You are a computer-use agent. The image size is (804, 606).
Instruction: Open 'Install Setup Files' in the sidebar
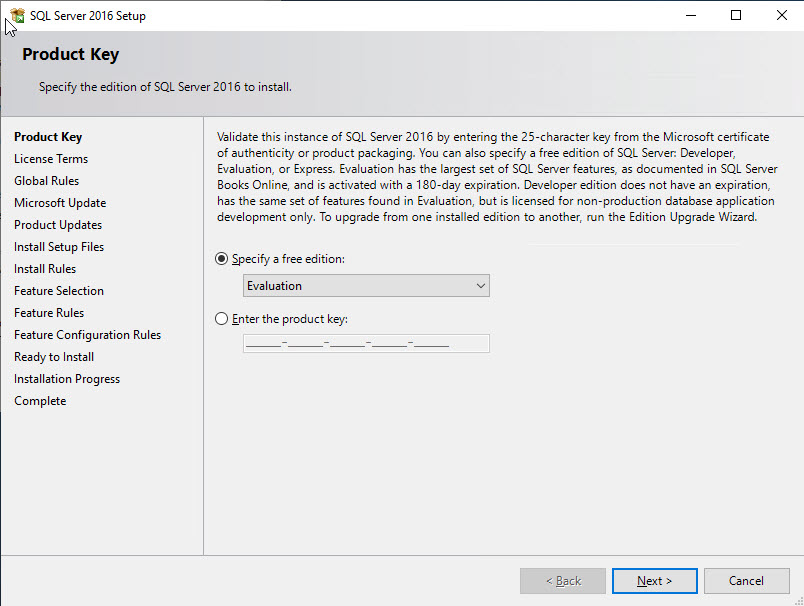pos(58,246)
